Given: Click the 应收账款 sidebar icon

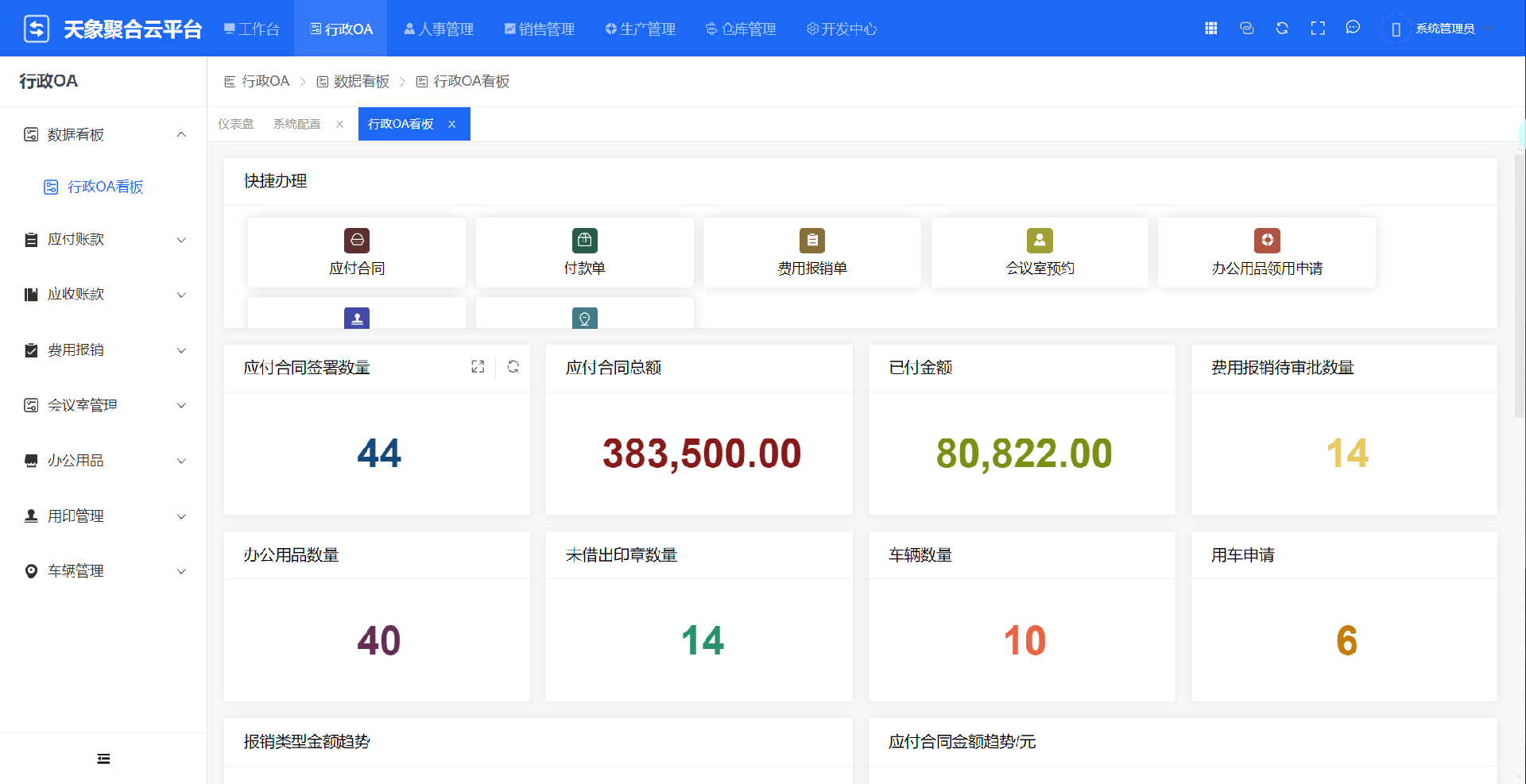Looking at the screenshot, I should coord(31,295).
